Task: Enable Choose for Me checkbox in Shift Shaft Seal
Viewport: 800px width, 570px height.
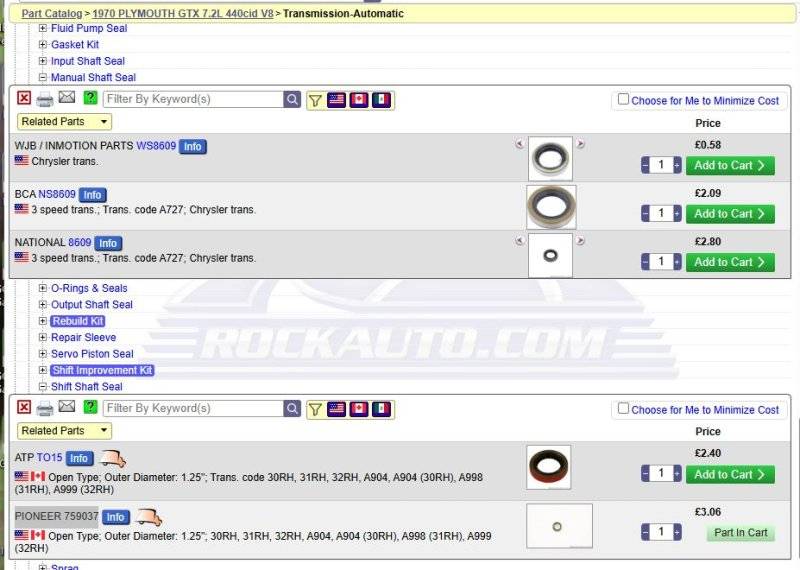Action: pos(623,408)
